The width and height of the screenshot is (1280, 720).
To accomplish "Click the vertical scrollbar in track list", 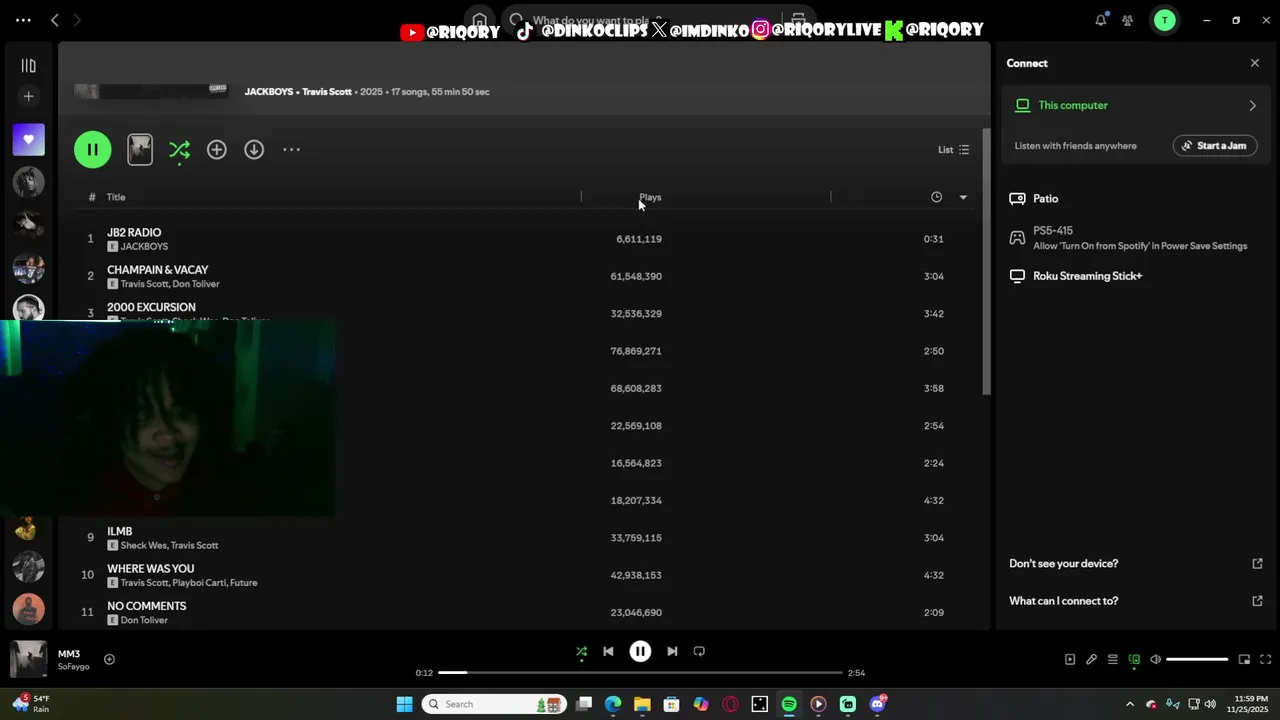I will [986, 262].
